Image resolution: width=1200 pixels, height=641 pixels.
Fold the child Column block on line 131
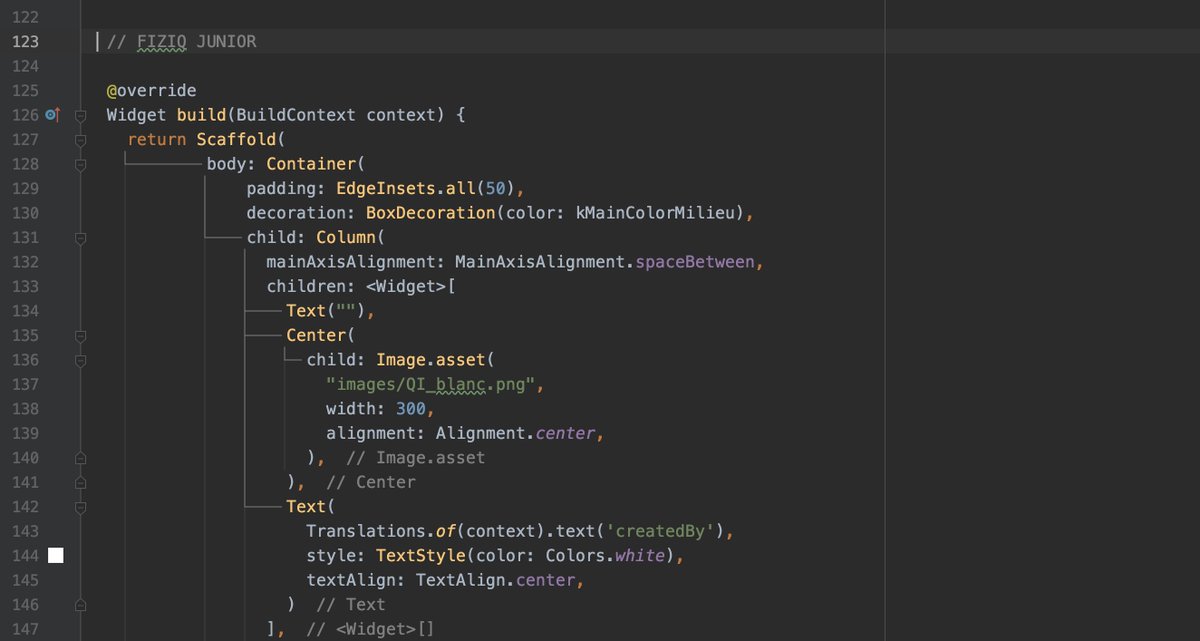pyautogui.click(x=81, y=237)
